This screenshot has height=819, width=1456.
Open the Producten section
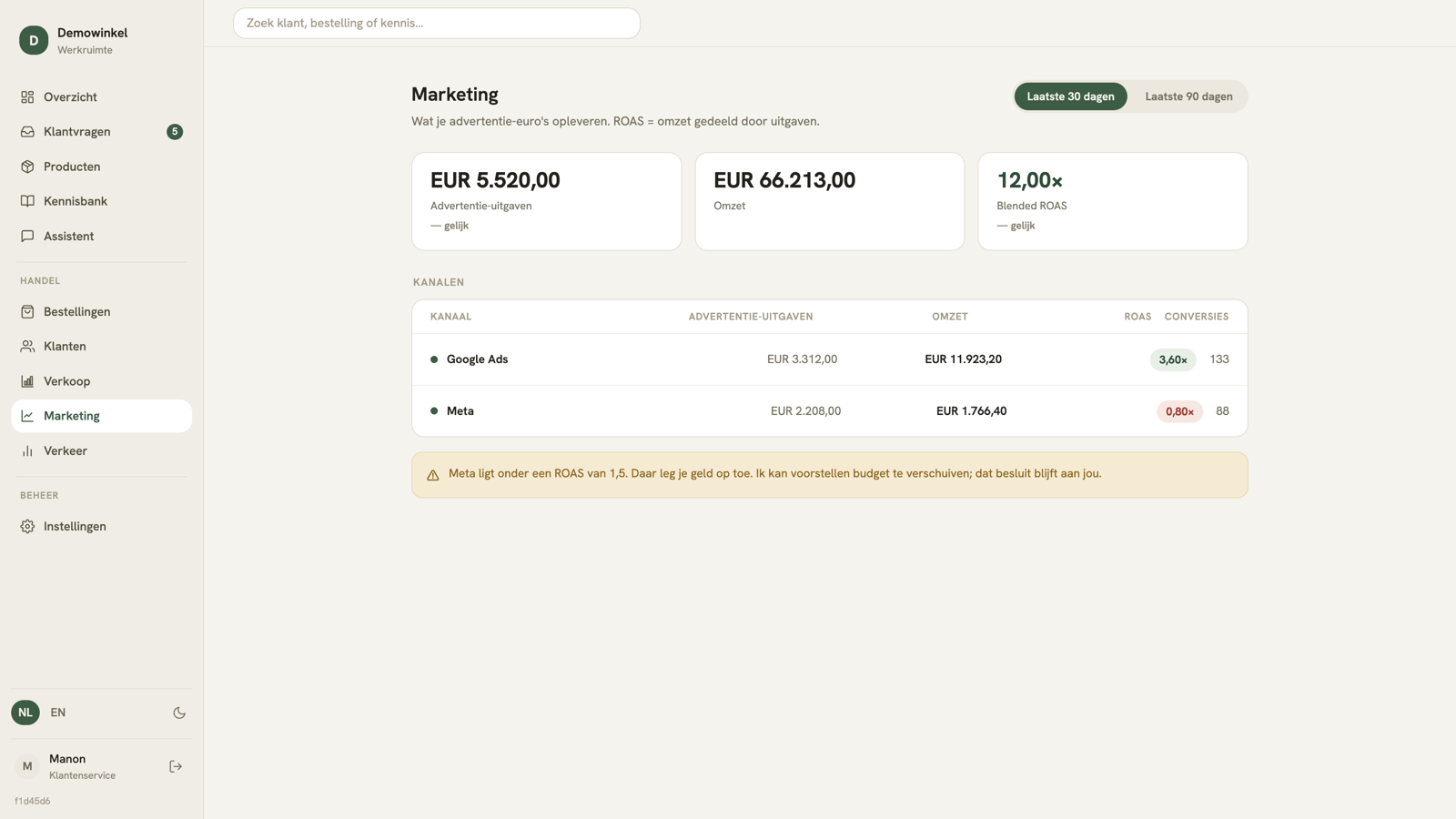tap(101, 167)
